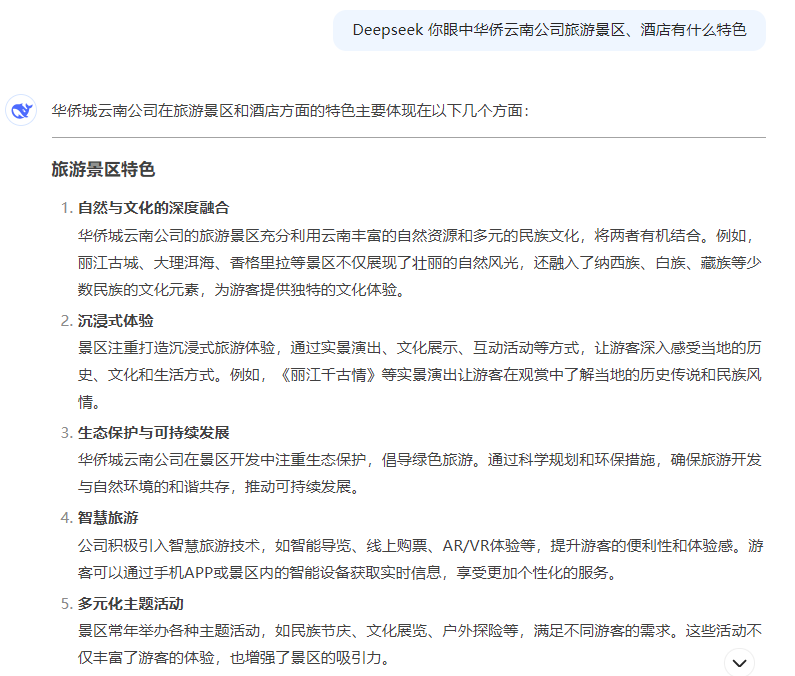
Task: Click list title '自然与文化的深度融合'
Action: click(153, 208)
